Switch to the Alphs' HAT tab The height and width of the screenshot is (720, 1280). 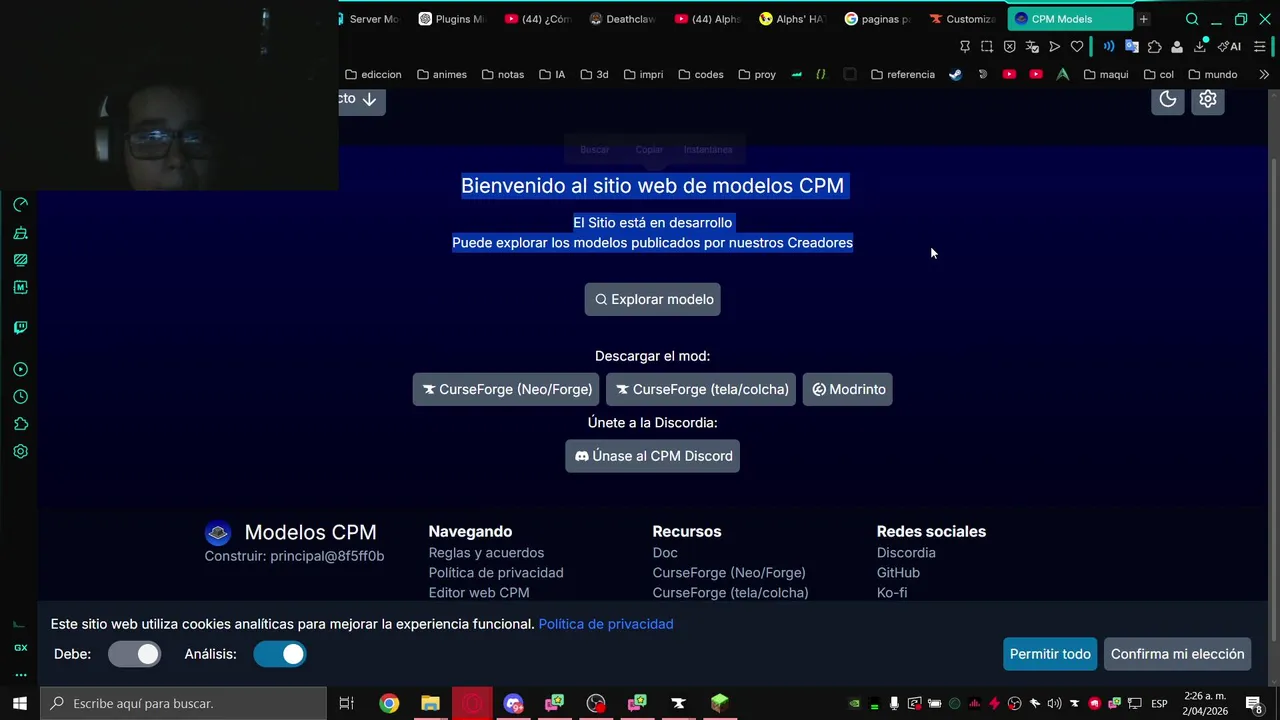point(793,19)
